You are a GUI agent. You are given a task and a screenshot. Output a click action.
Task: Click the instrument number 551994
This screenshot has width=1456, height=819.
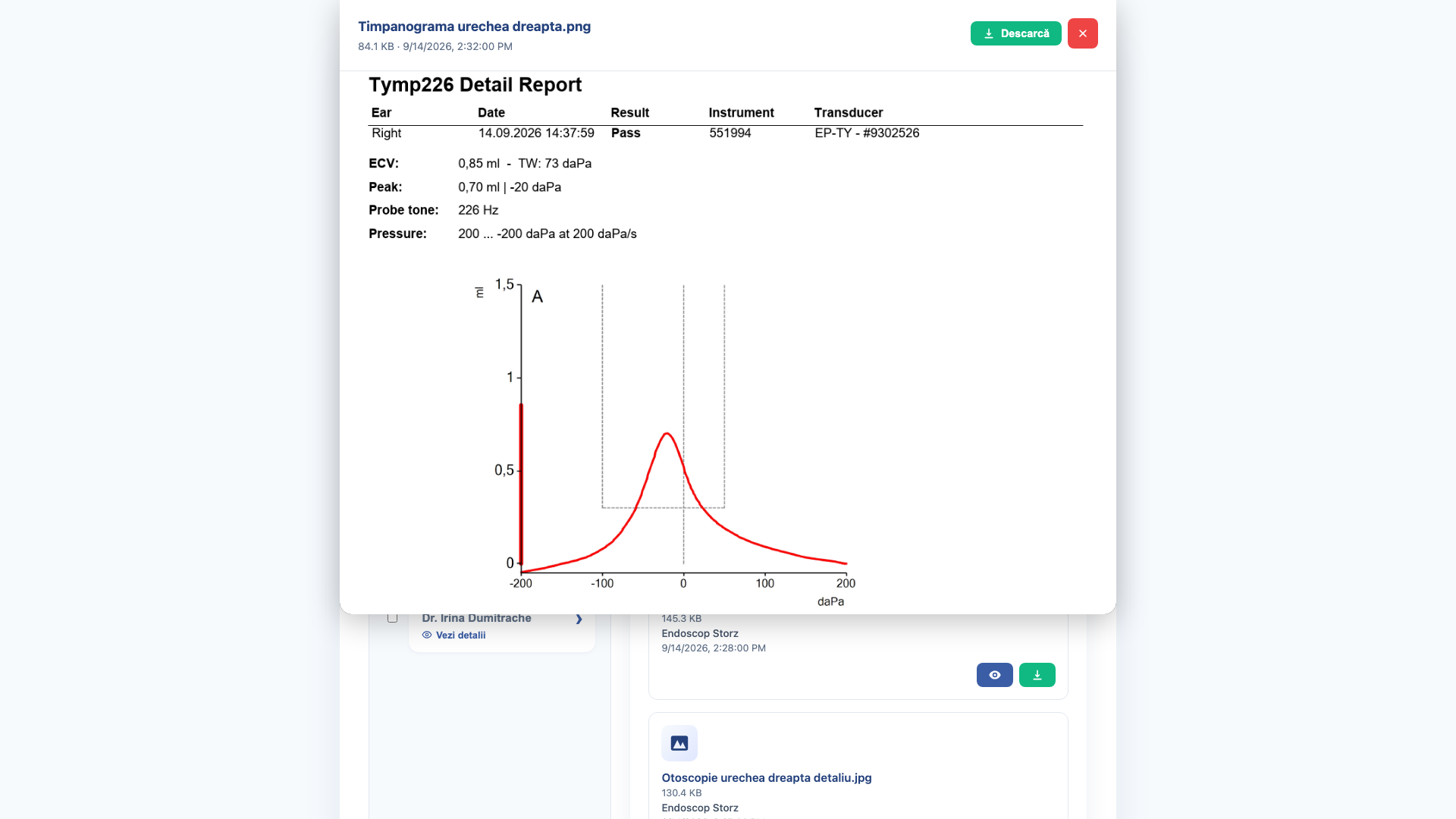730,133
